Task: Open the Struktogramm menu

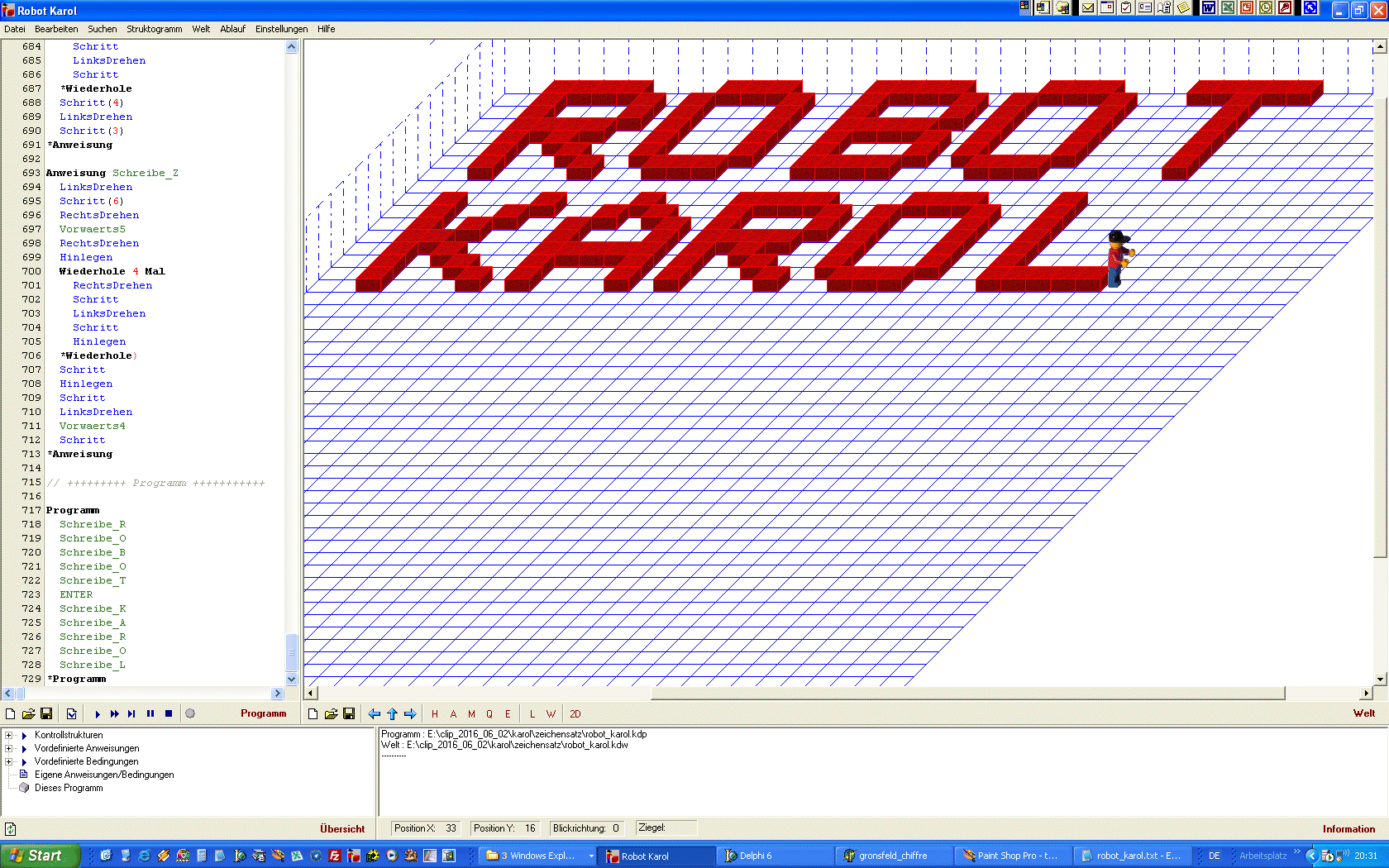Action: pyautogui.click(x=154, y=29)
